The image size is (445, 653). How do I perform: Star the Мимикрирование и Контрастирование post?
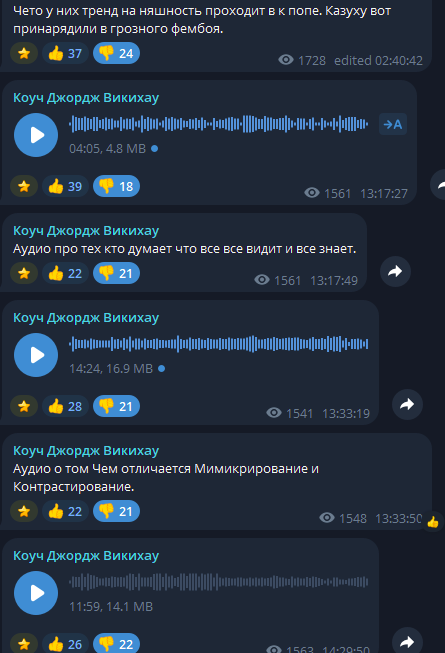pos(24,511)
